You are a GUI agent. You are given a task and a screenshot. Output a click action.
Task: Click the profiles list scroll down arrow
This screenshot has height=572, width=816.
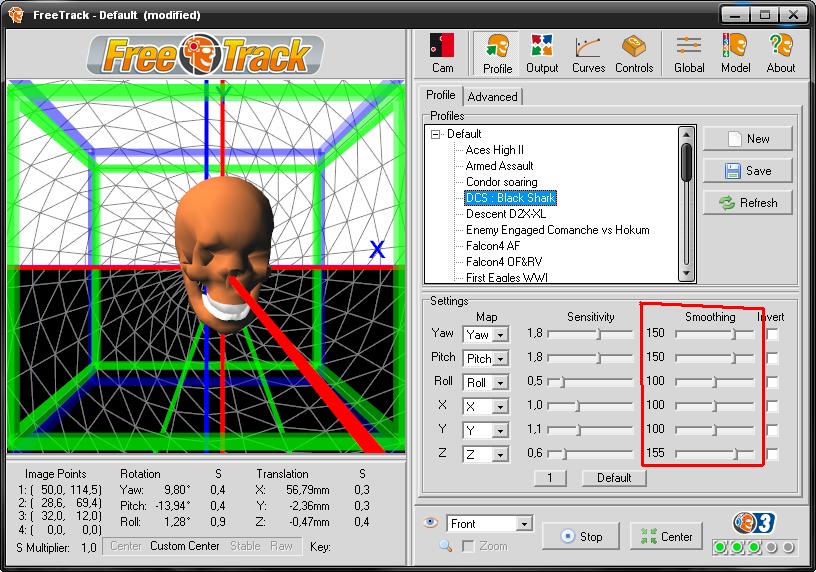click(x=686, y=273)
